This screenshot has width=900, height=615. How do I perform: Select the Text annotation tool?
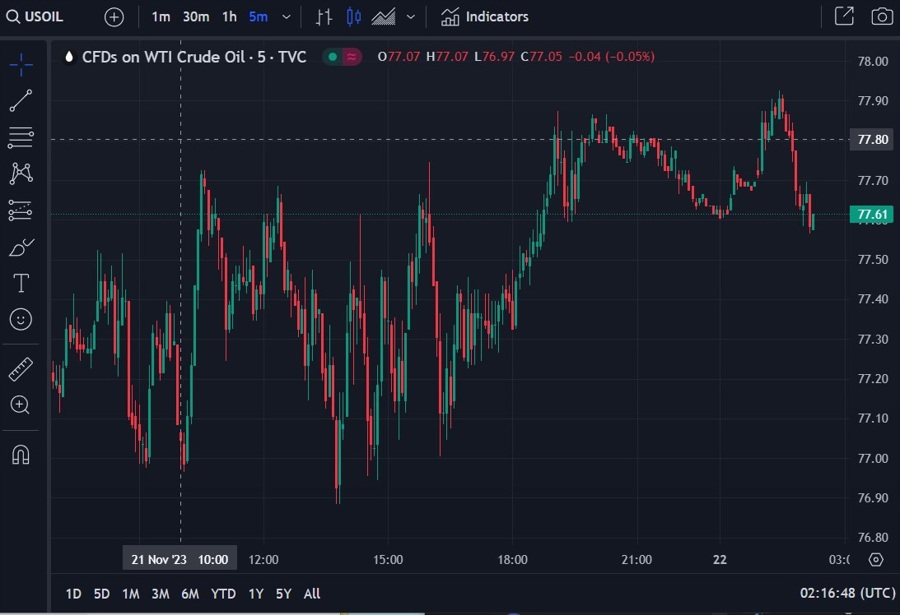tap(21, 283)
